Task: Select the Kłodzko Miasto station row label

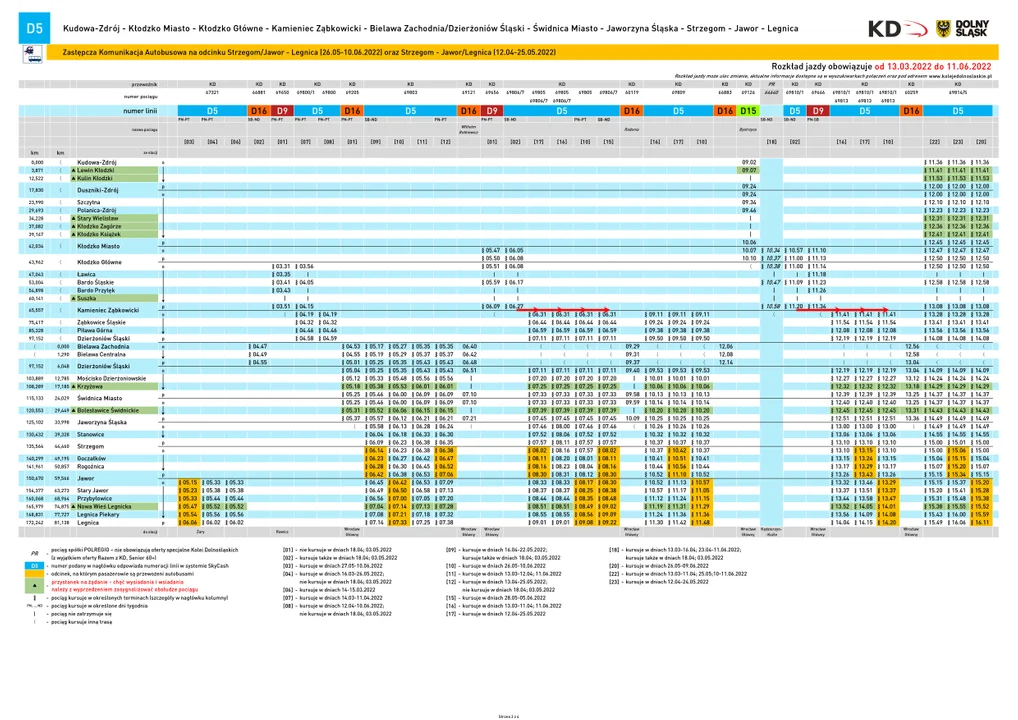Action: 98,247
